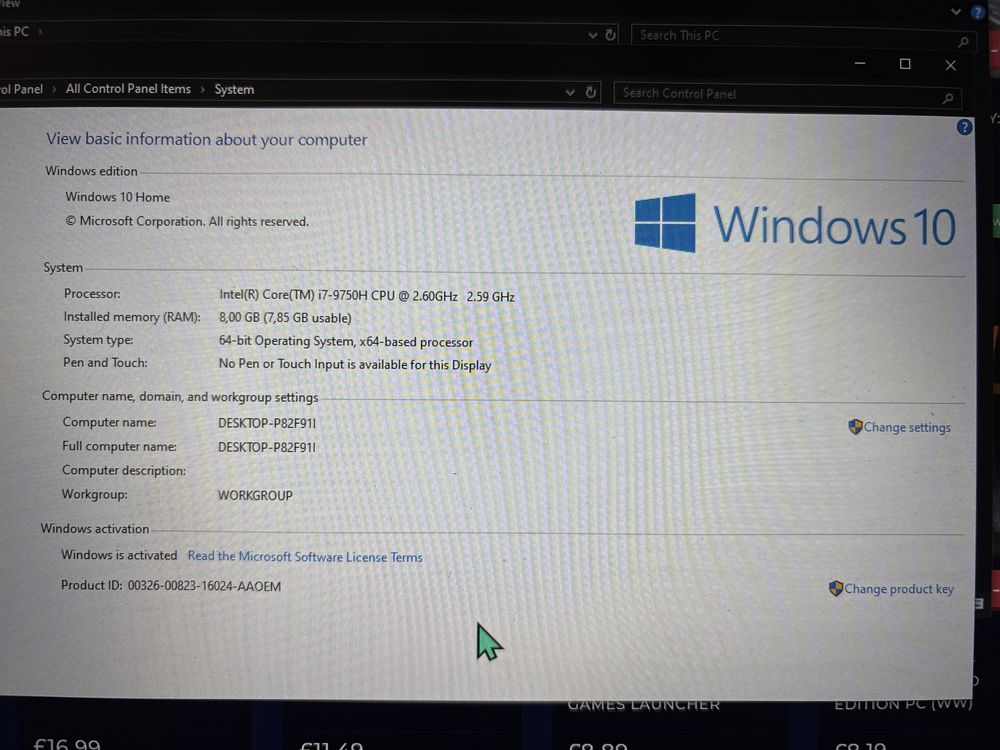This screenshot has height=750, width=1000.
Task: Click the System window help question mark icon
Action: (x=964, y=127)
